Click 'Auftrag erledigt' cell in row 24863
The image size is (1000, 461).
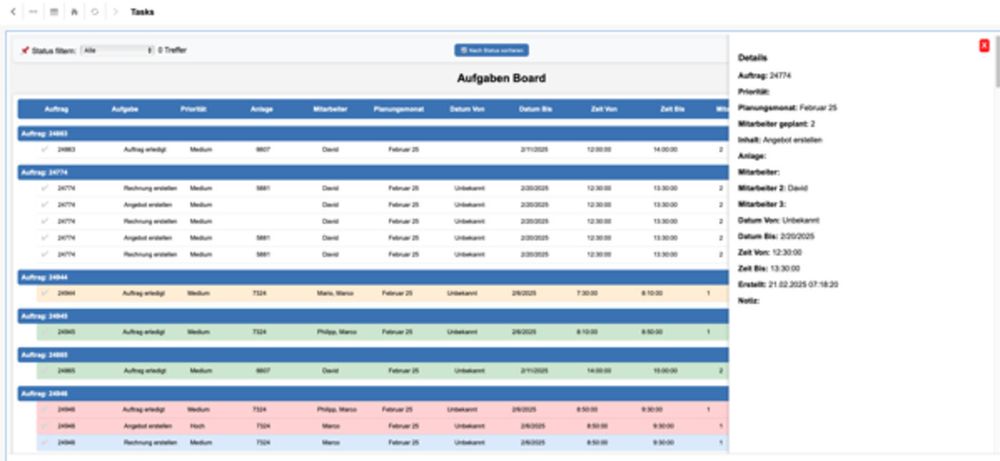click(x=144, y=149)
